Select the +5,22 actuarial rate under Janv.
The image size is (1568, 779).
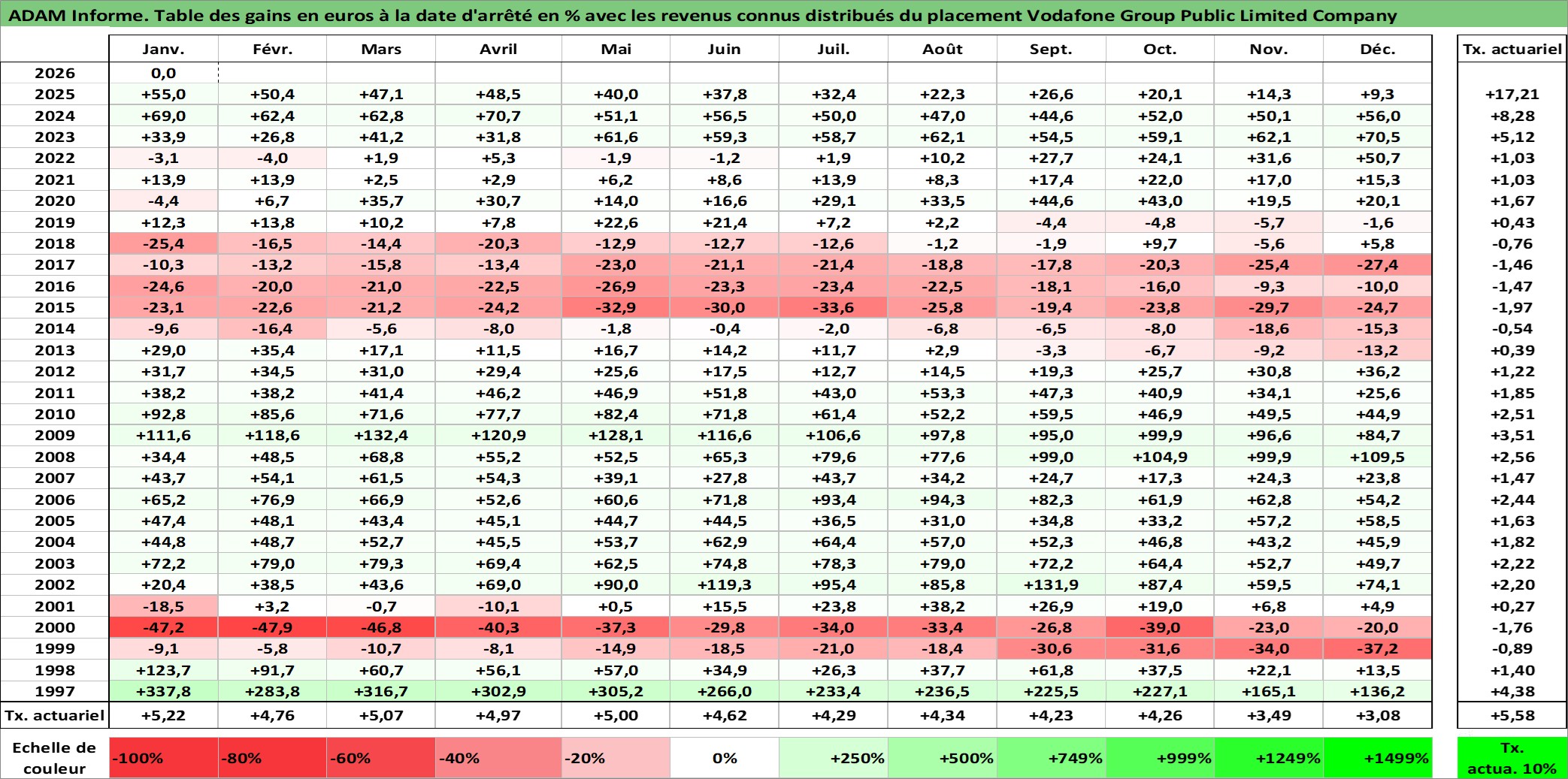point(163,715)
